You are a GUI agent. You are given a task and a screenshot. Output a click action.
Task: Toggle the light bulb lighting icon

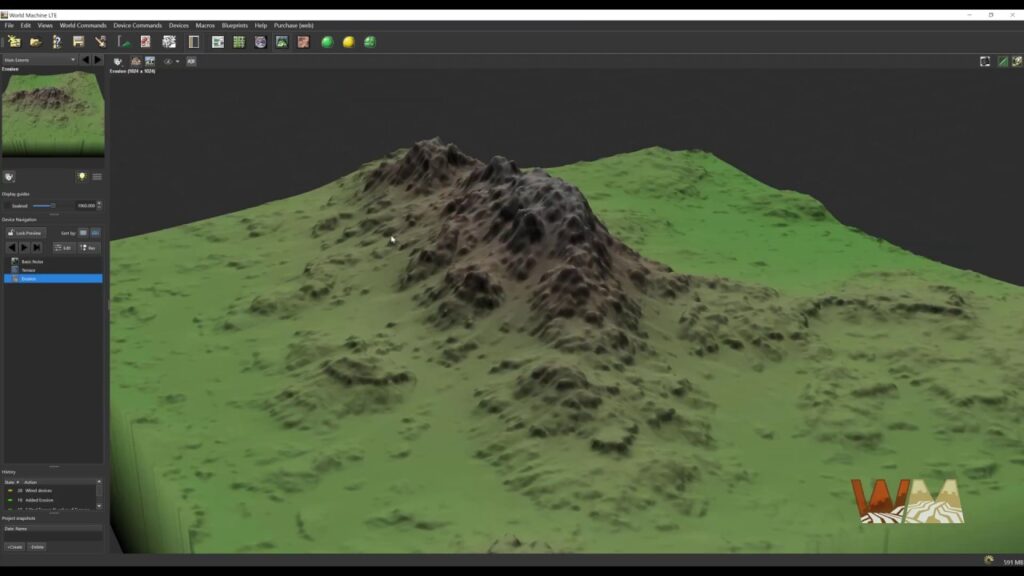[x=82, y=176]
